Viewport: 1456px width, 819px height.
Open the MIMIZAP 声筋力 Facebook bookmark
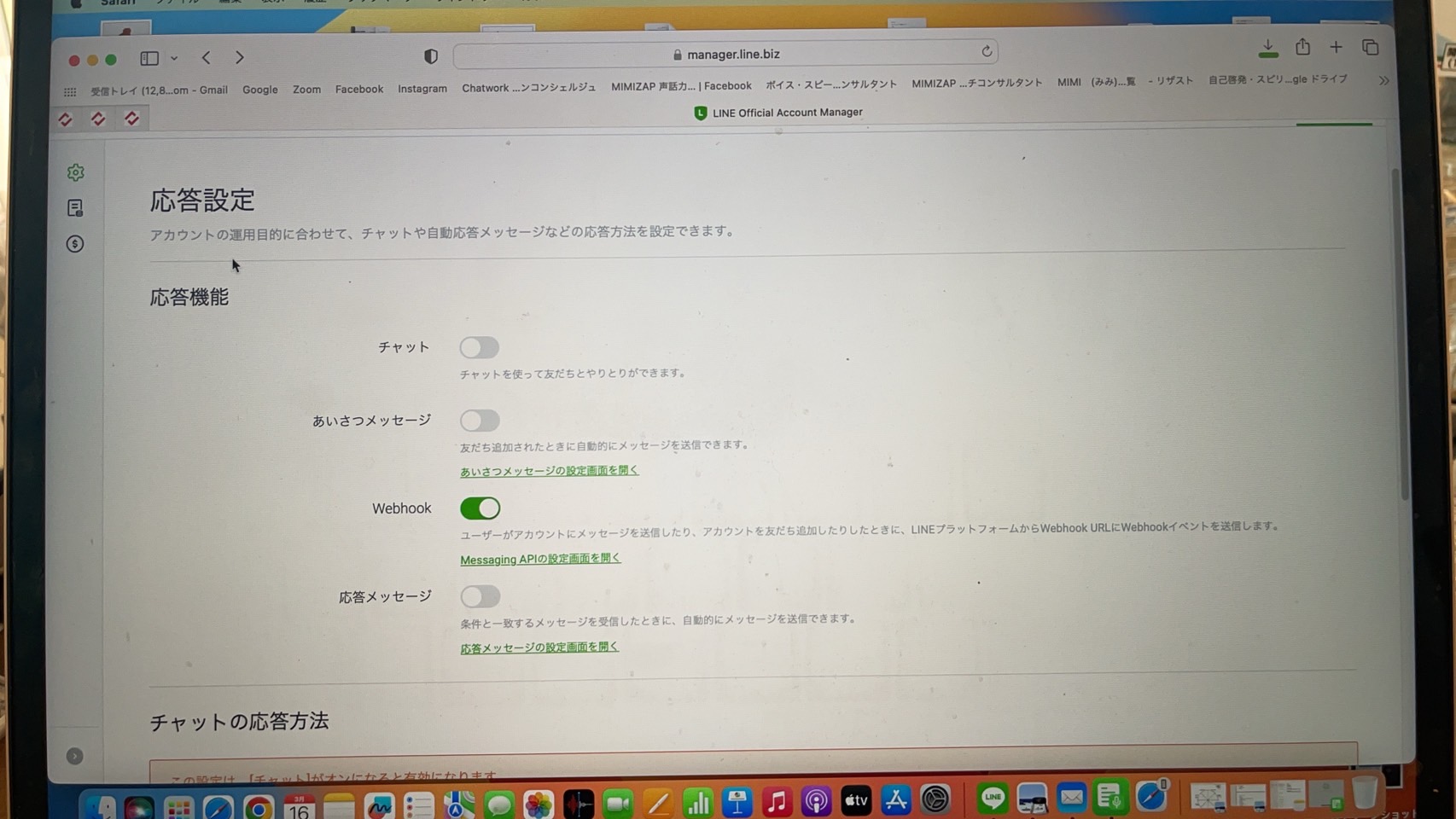pyautogui.click(x=681, y=86)
